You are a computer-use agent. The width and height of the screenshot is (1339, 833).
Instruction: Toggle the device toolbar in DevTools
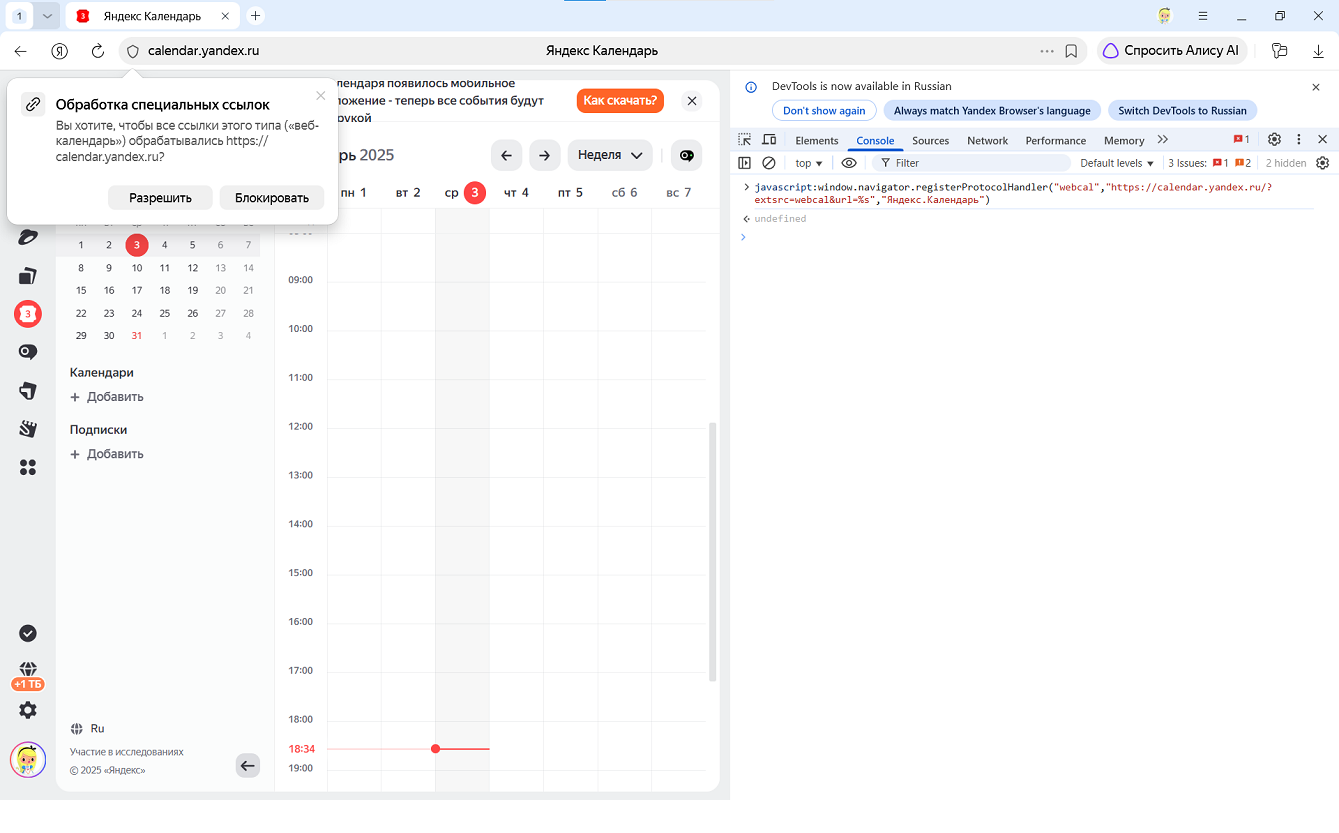[769, 140]
